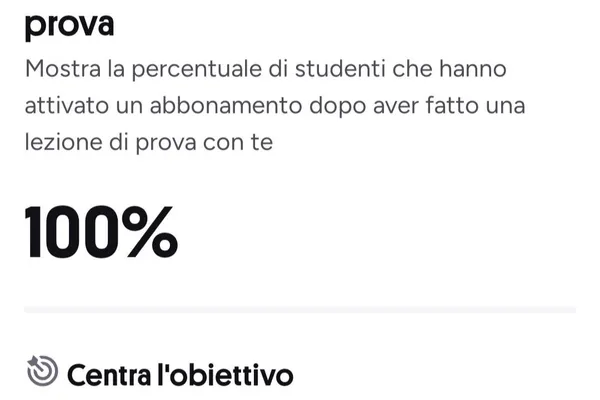Click the word 'lezione' in the last line
600x400 pixels.
(64, 142)
